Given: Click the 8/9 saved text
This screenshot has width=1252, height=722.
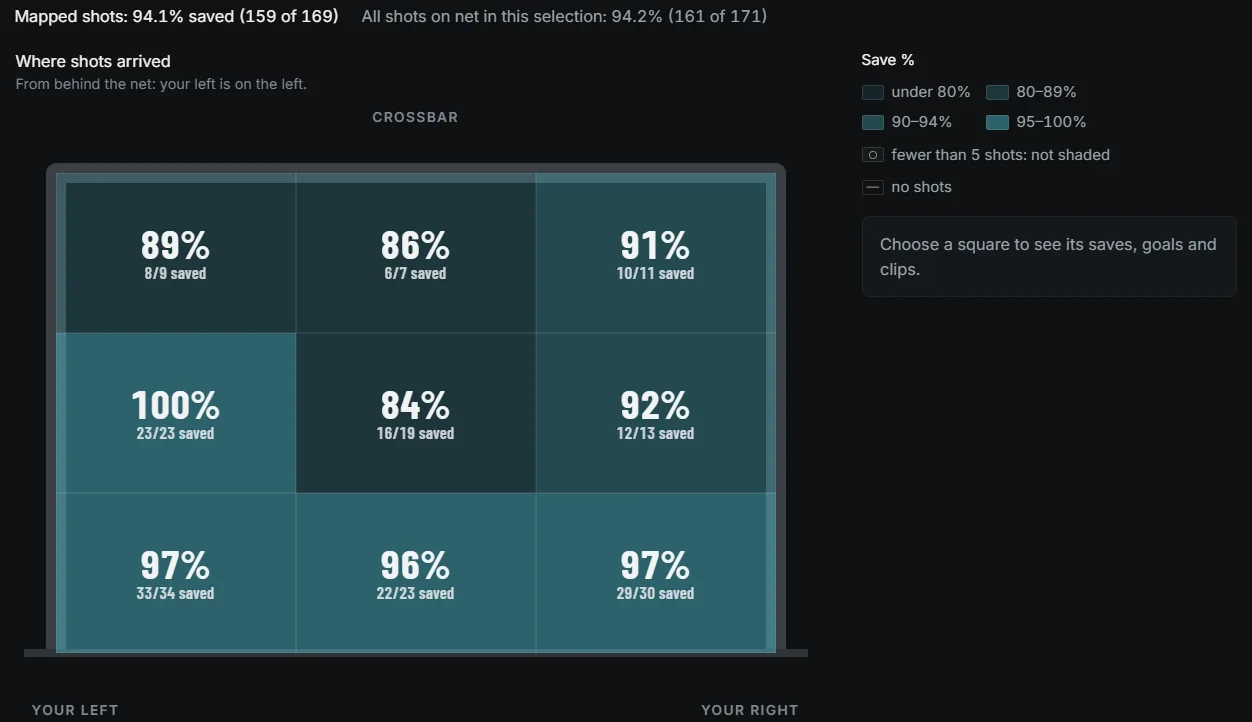Looking at the screenshot, I should pyautogui.click(x=175, y=273).
